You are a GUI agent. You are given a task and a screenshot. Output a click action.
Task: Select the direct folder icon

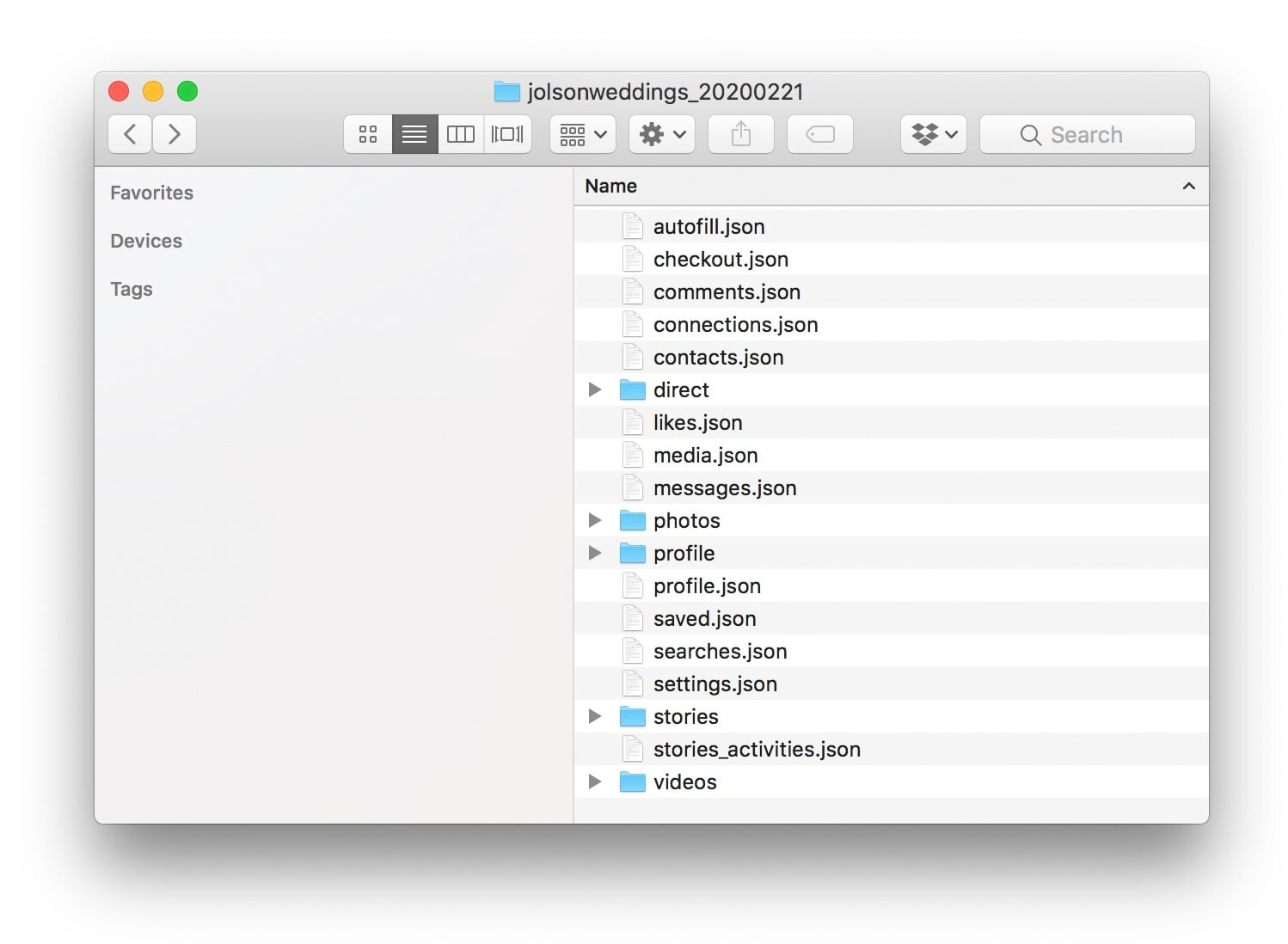tap(633, 389)
